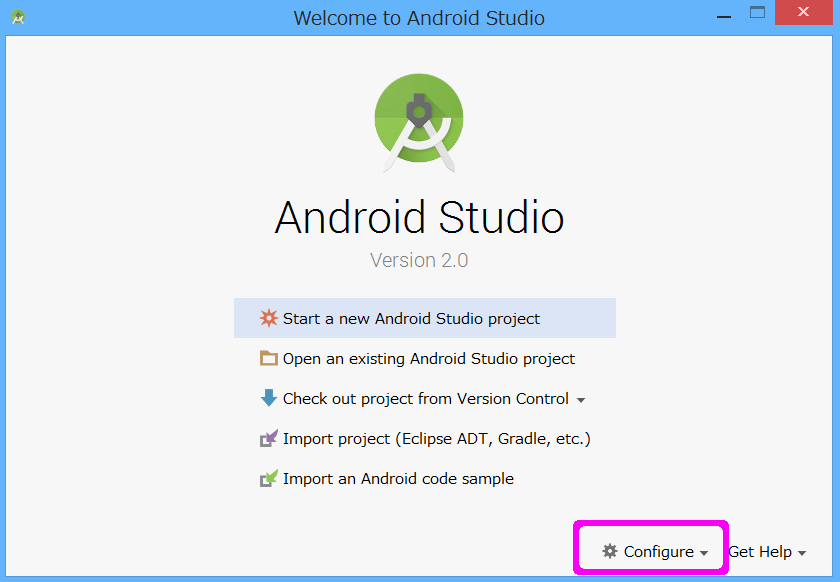Check out project from Version Control

point(425,399)
